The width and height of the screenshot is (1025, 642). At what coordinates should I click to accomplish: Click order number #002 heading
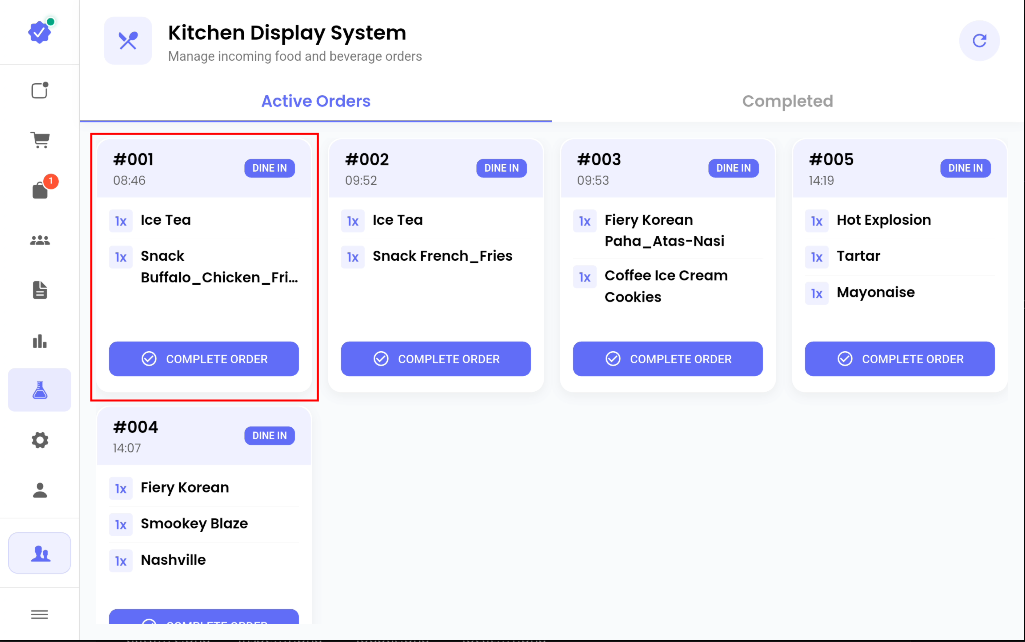pyautogui.click(x=367, y=160)
